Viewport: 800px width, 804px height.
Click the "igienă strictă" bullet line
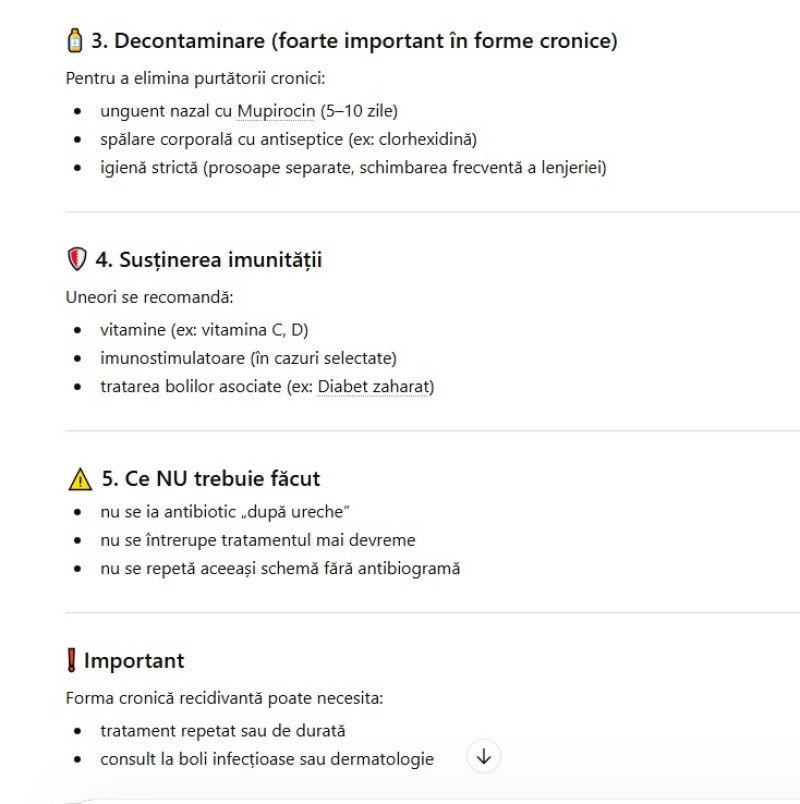353,167
